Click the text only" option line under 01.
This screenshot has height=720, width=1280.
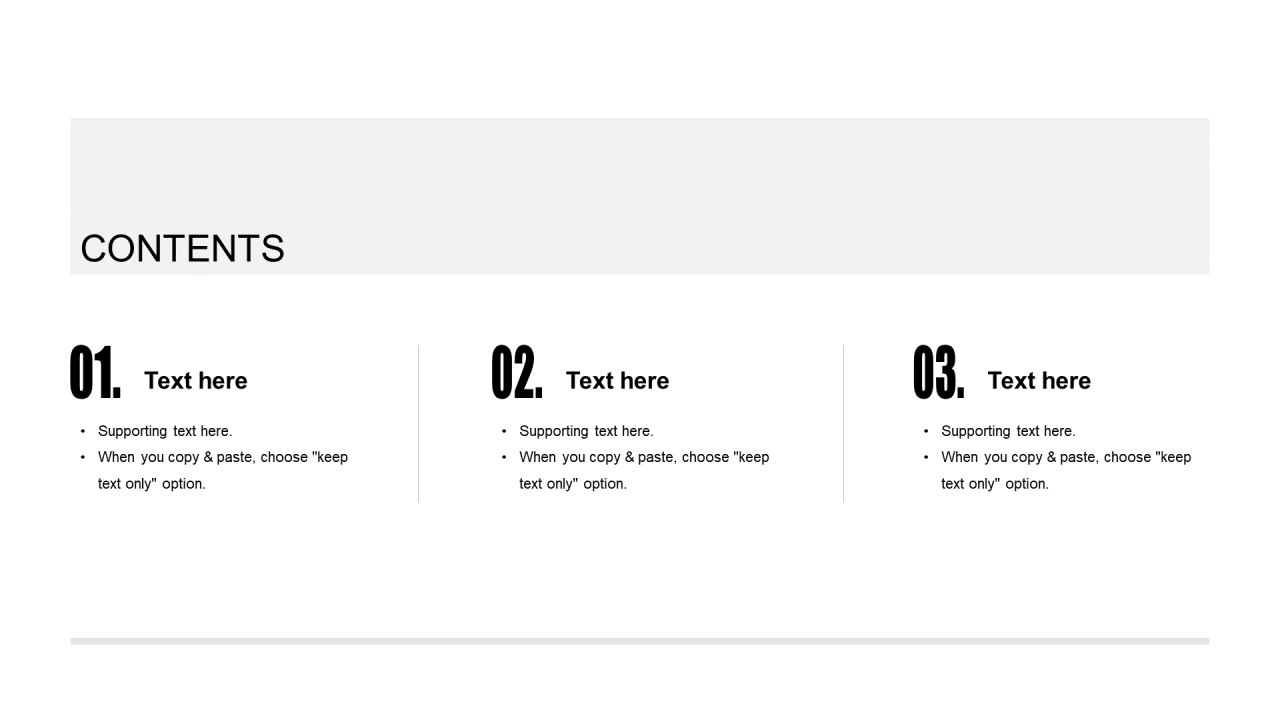pyautogui.click(x=152, y=484)
